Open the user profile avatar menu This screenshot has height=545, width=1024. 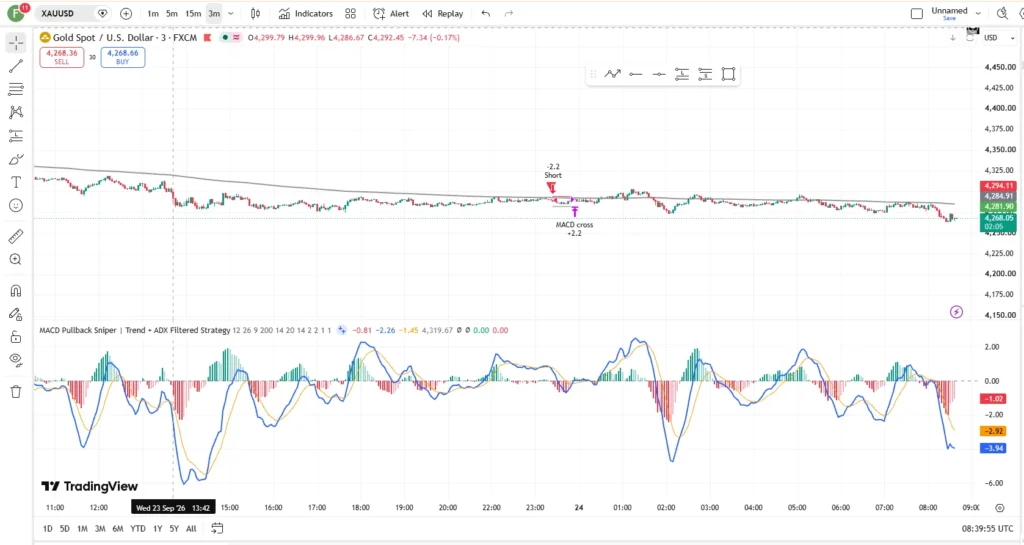[16, 13]
